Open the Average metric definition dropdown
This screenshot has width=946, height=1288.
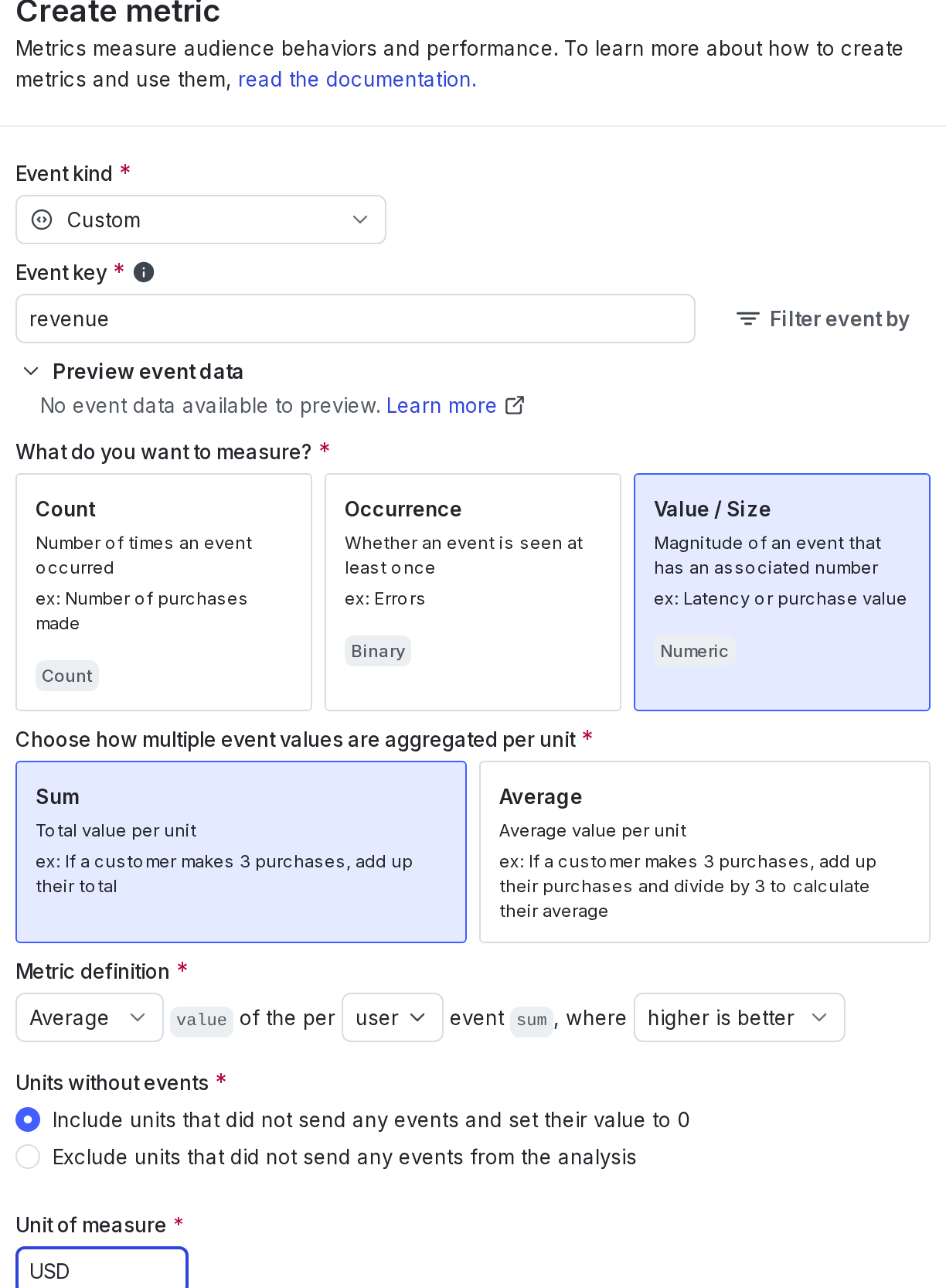[89, 1017]
